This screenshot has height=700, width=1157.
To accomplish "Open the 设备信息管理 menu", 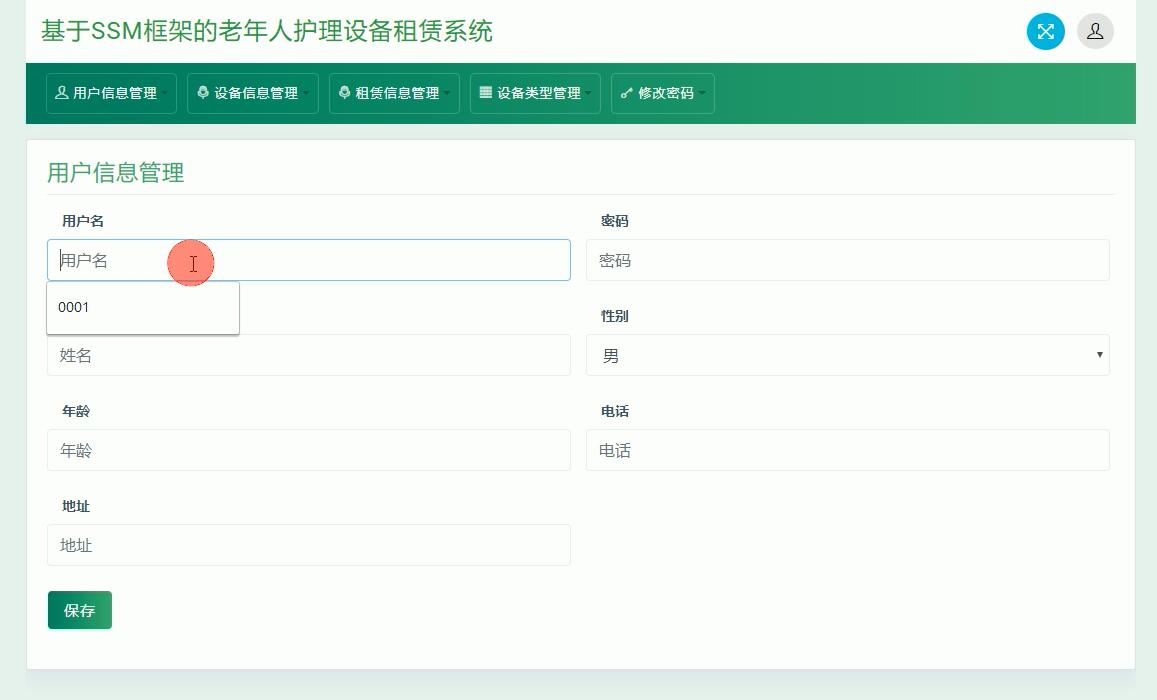I will (252, 93).
